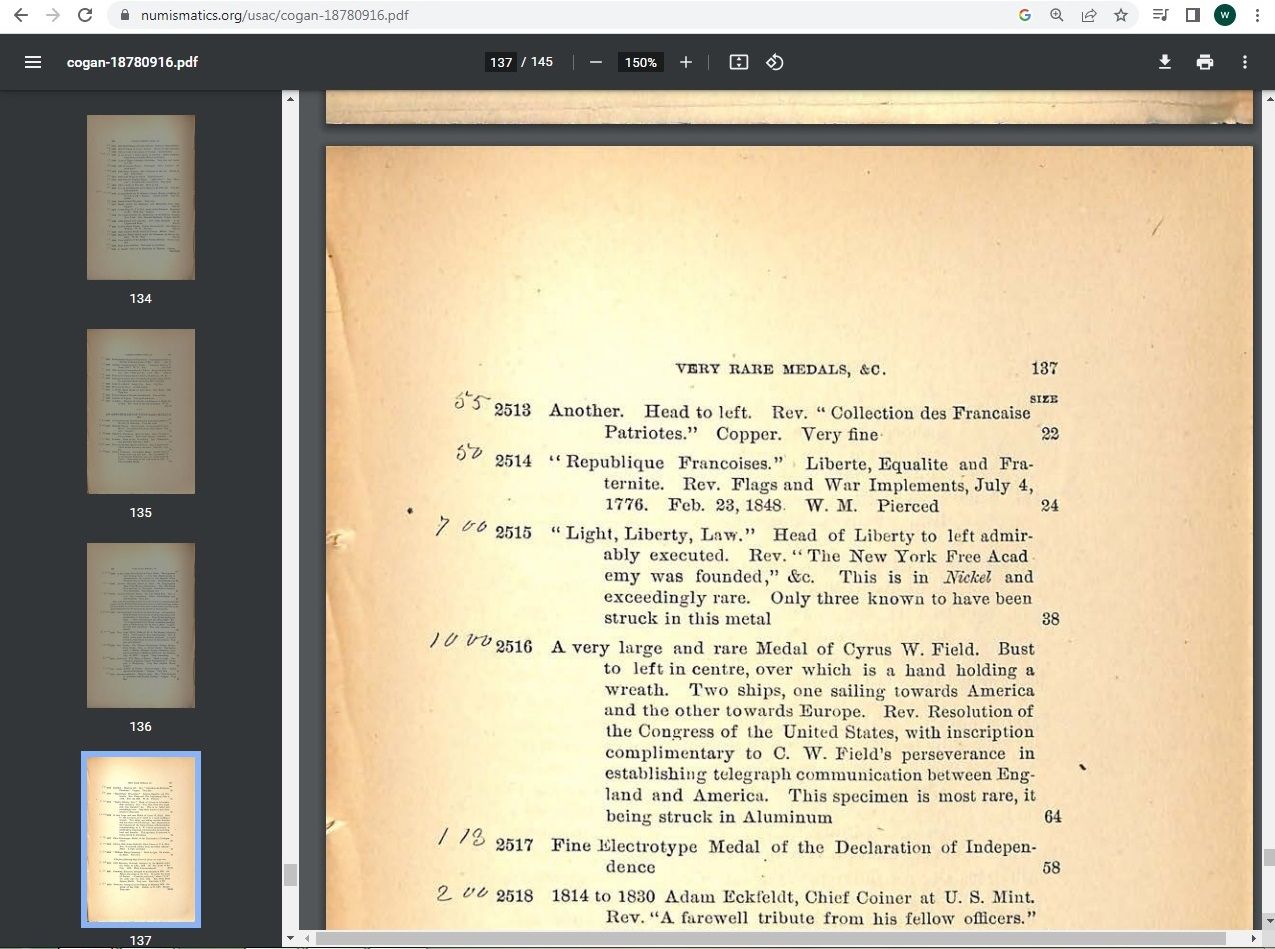This screenshot has width=1275, height=949.
Task: Click the horizontal scrollbar of the document
Action: coord(772,939)
